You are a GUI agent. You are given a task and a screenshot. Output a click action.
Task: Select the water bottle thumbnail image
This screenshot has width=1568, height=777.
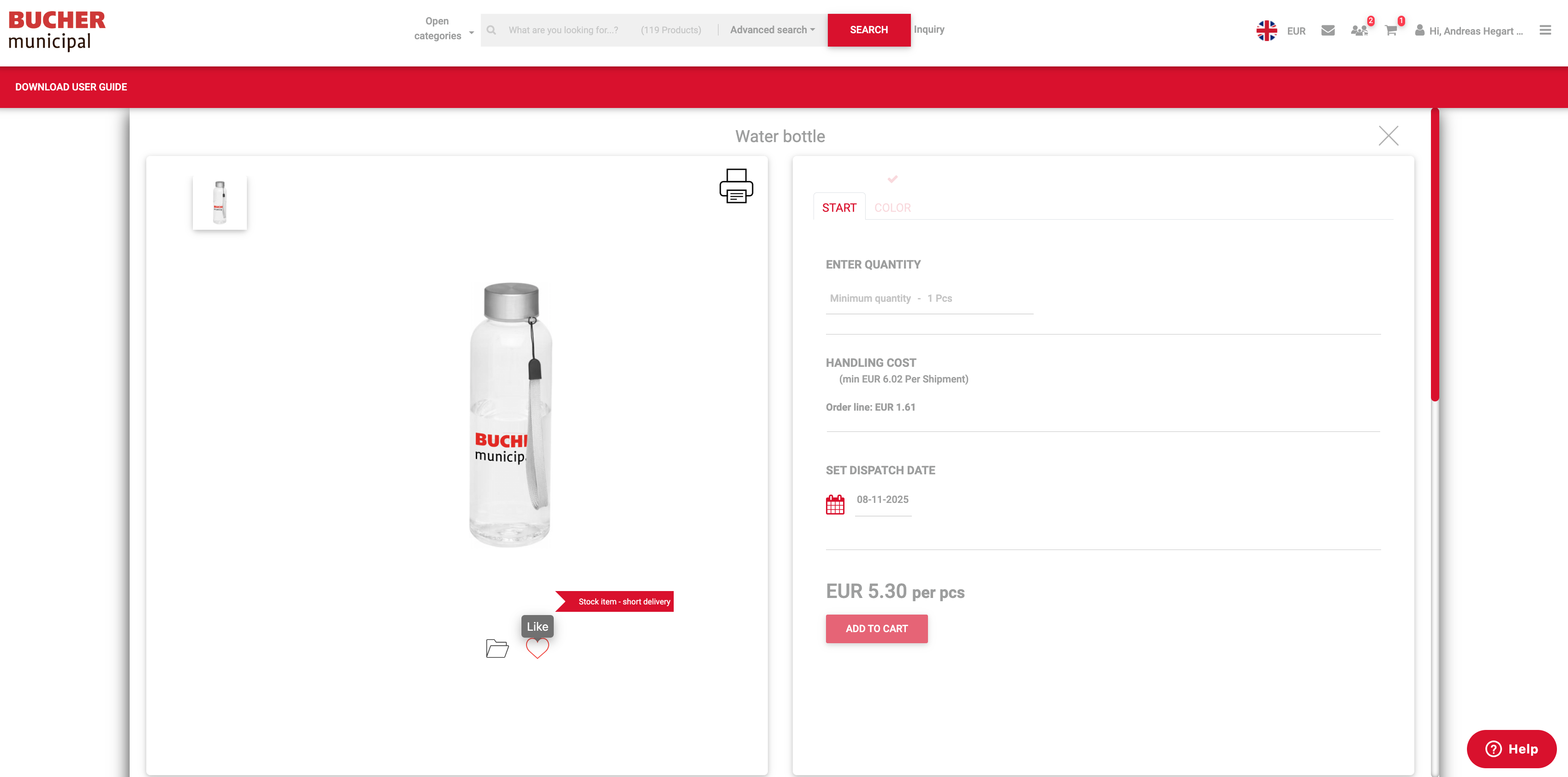coord(220,203)
